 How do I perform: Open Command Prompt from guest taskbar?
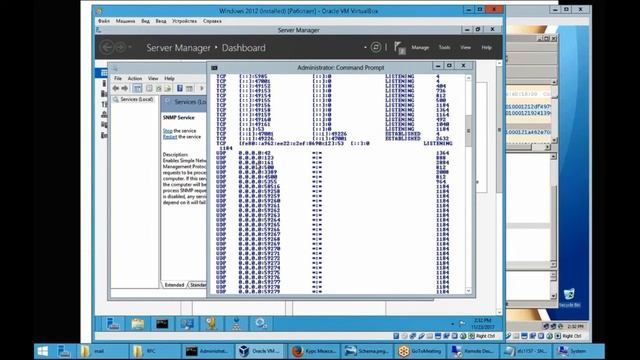(x=162, y=324)
